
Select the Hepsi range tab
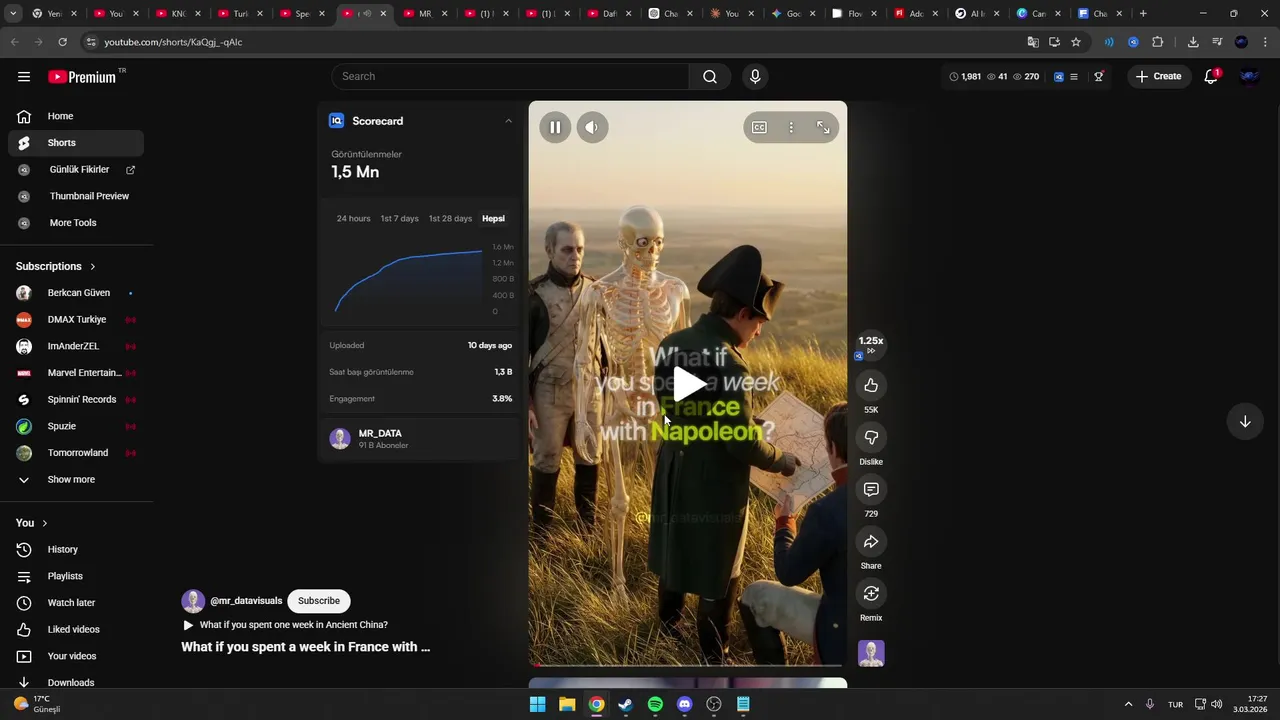(493, 218)
